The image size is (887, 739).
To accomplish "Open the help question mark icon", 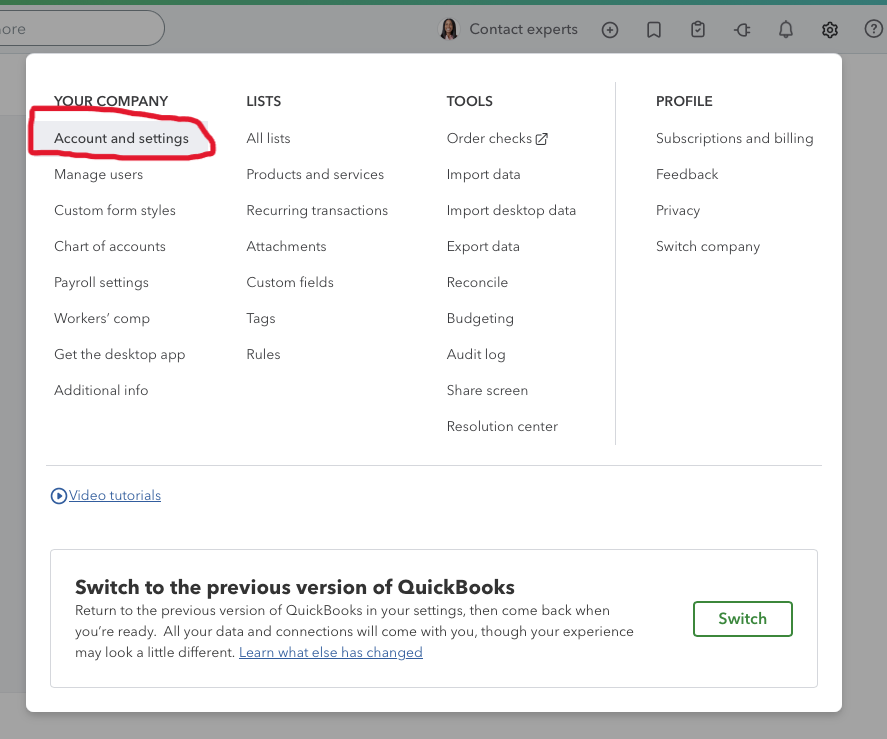I will pos(873,28).
